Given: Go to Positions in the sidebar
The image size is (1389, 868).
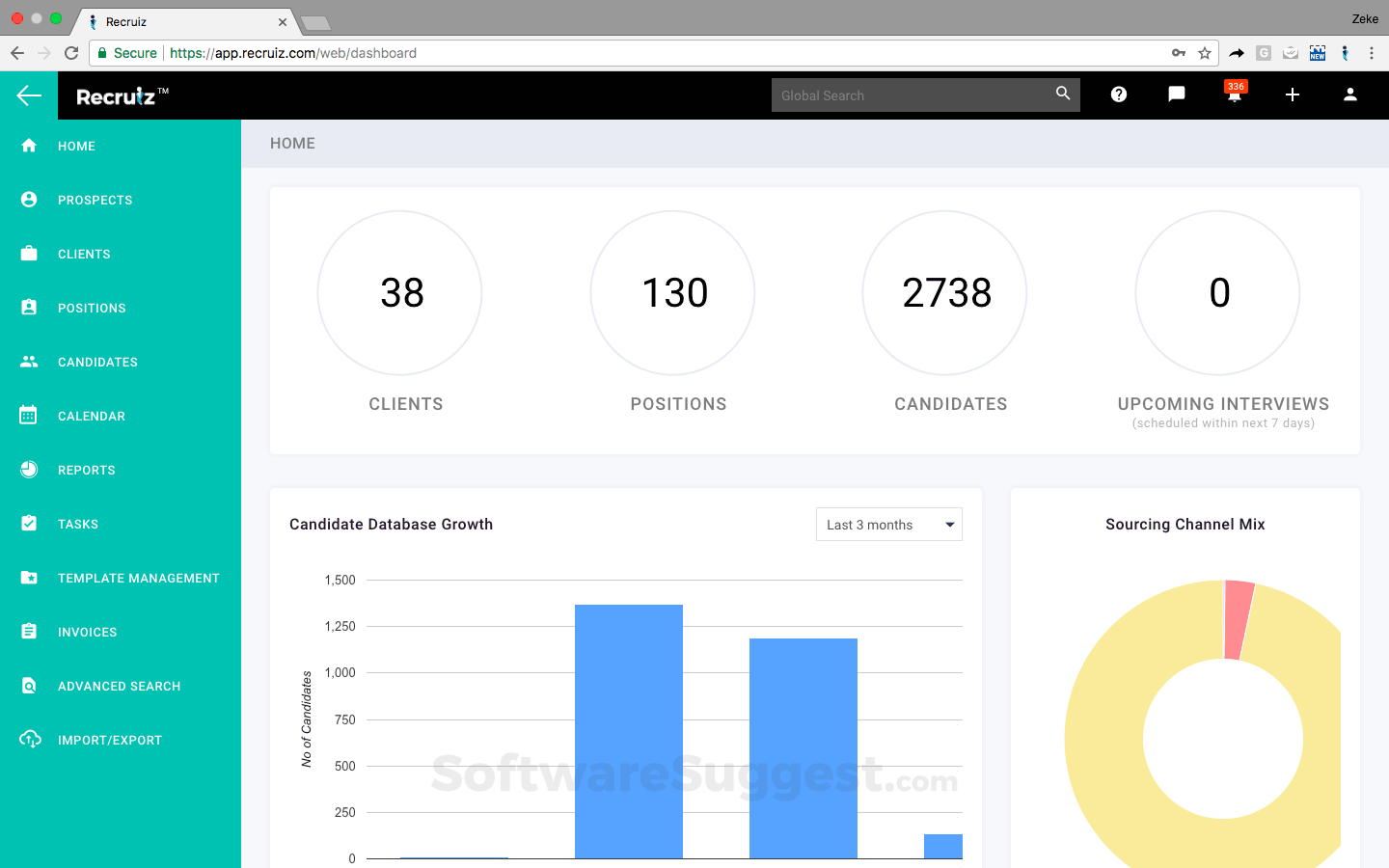Looking at the screenshot, I should coord(92,309).
